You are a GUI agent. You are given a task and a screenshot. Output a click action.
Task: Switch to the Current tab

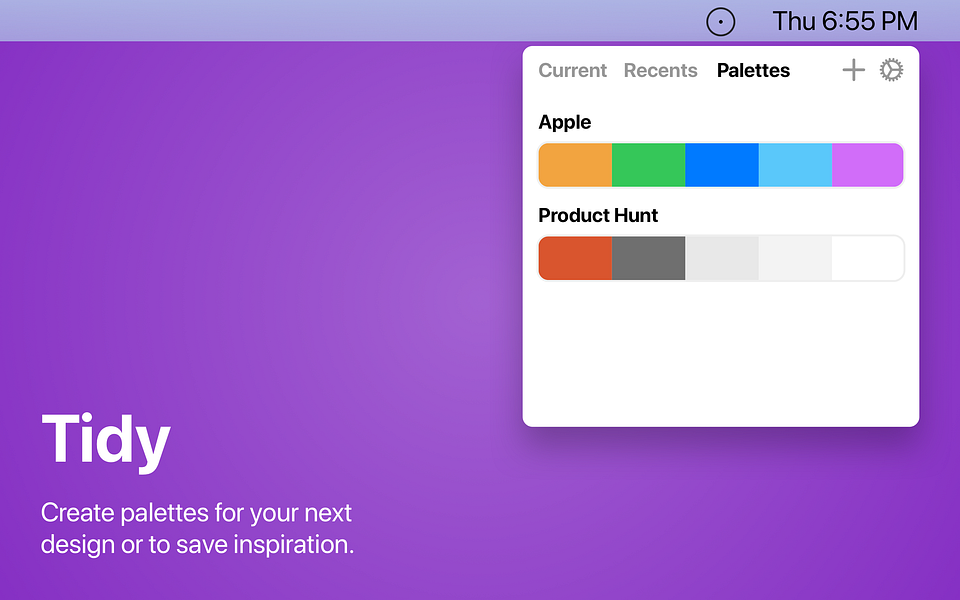[x=572, y=70]
